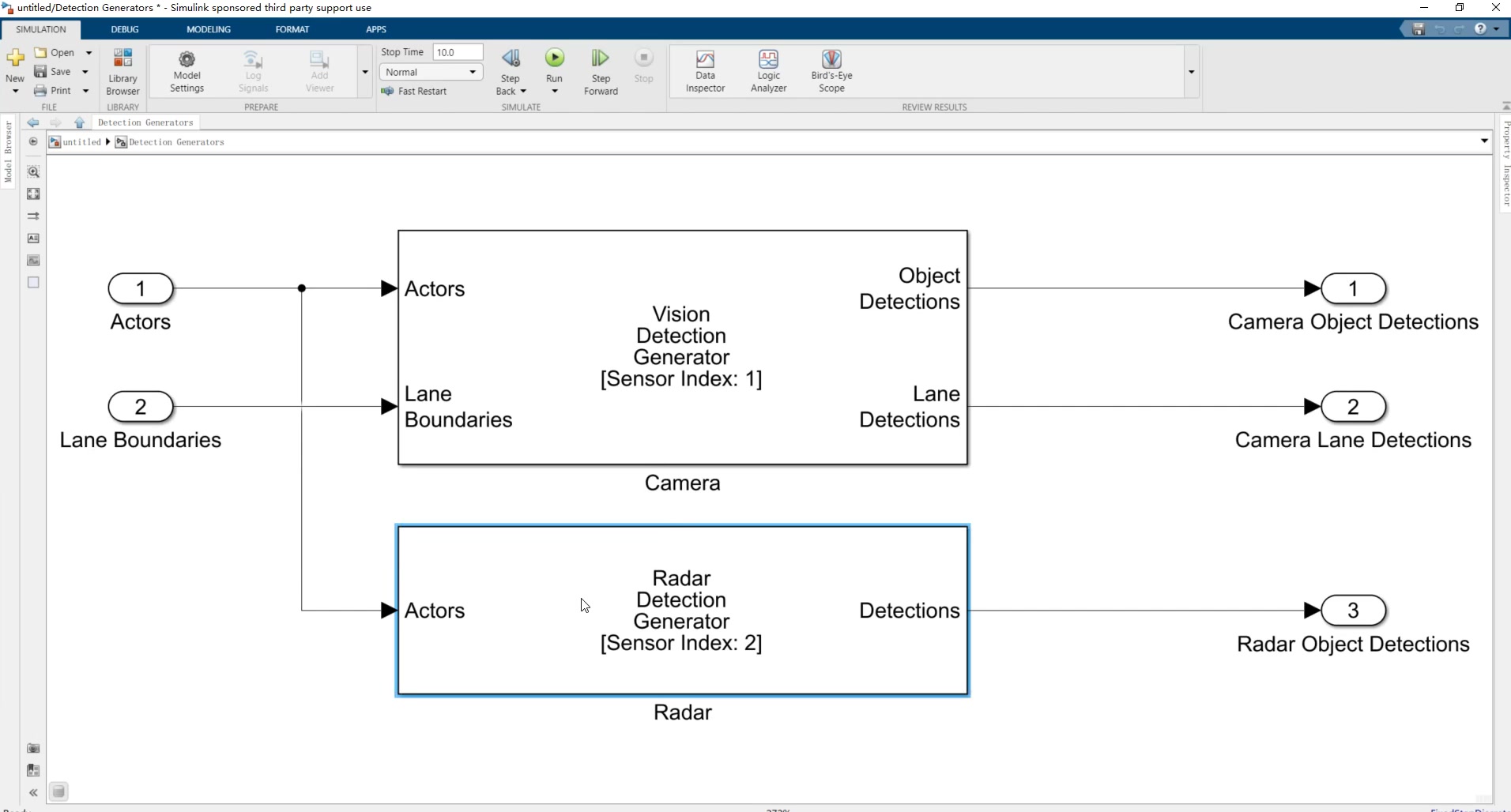Viewport: 1511px width, 812px height.
Task: Switch to the Debug tab
Action: 125,29
